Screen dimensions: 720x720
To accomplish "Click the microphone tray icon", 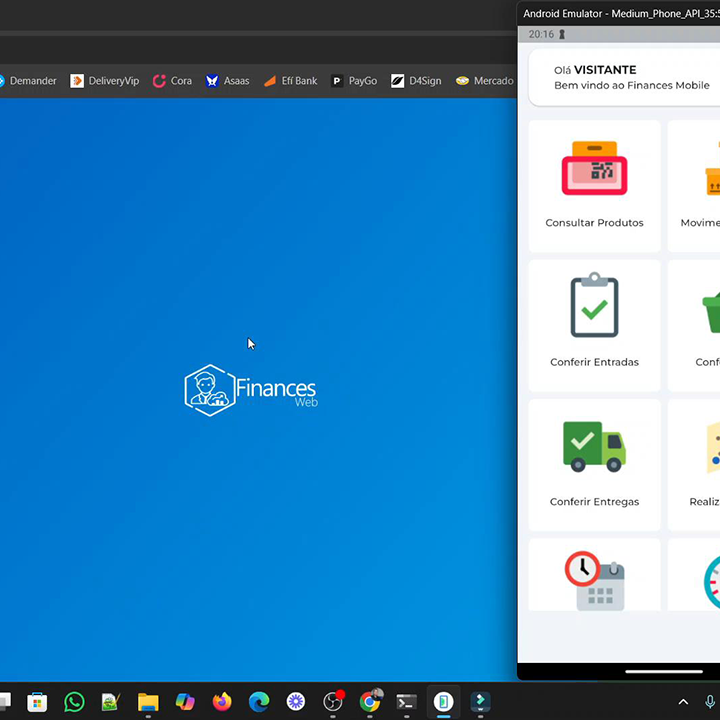I will click(x=710, y=702).
